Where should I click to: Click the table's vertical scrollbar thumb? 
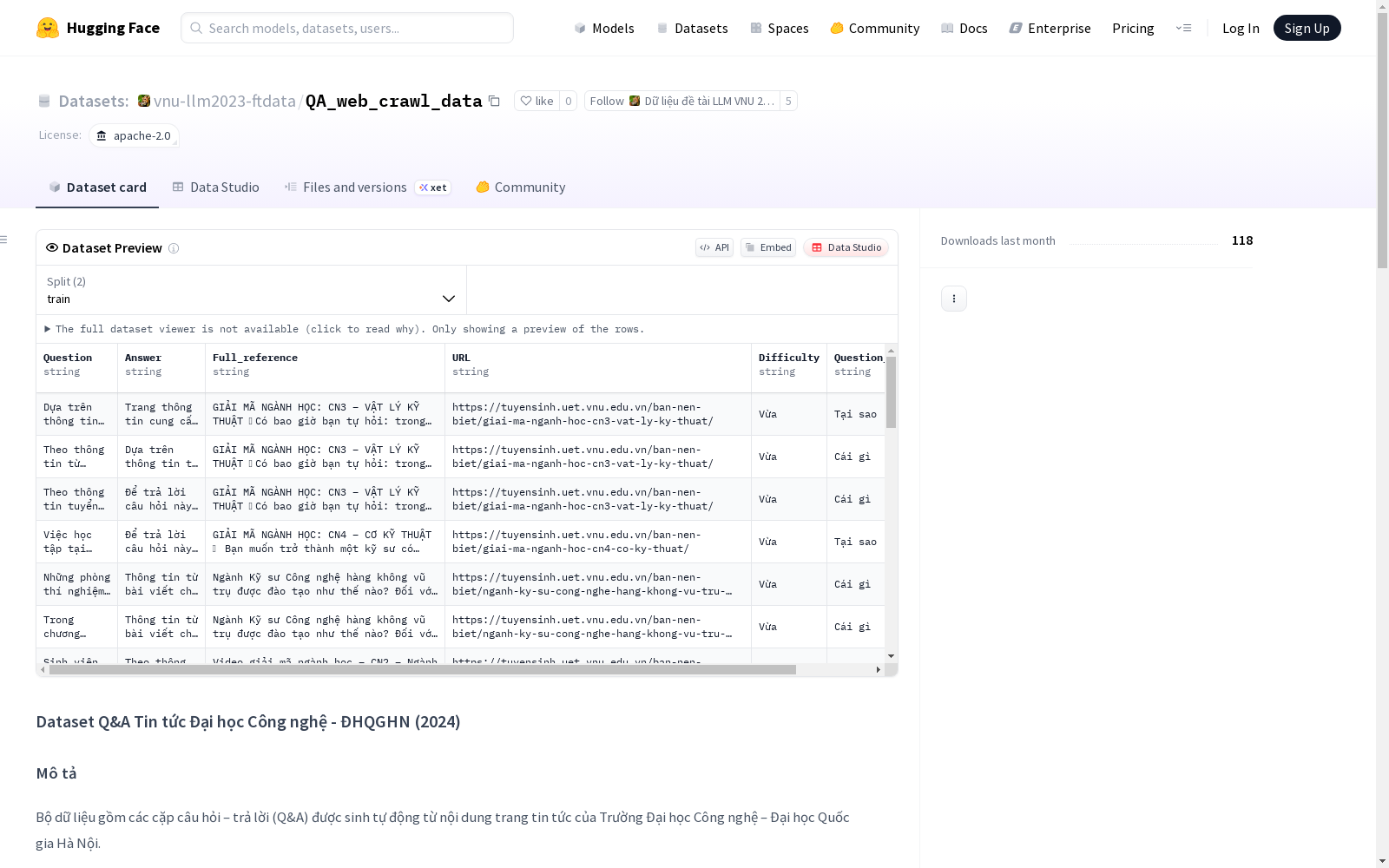(x=891, y=391)
